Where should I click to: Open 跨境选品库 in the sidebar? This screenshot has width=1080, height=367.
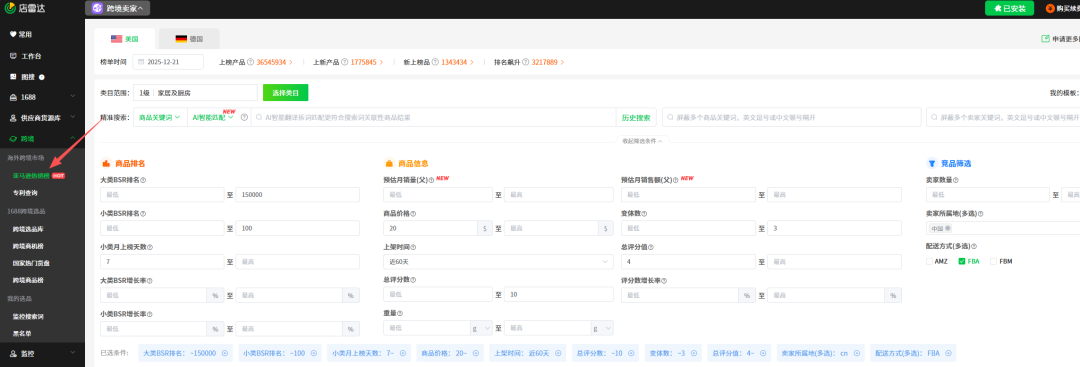(x=28, y=228)
